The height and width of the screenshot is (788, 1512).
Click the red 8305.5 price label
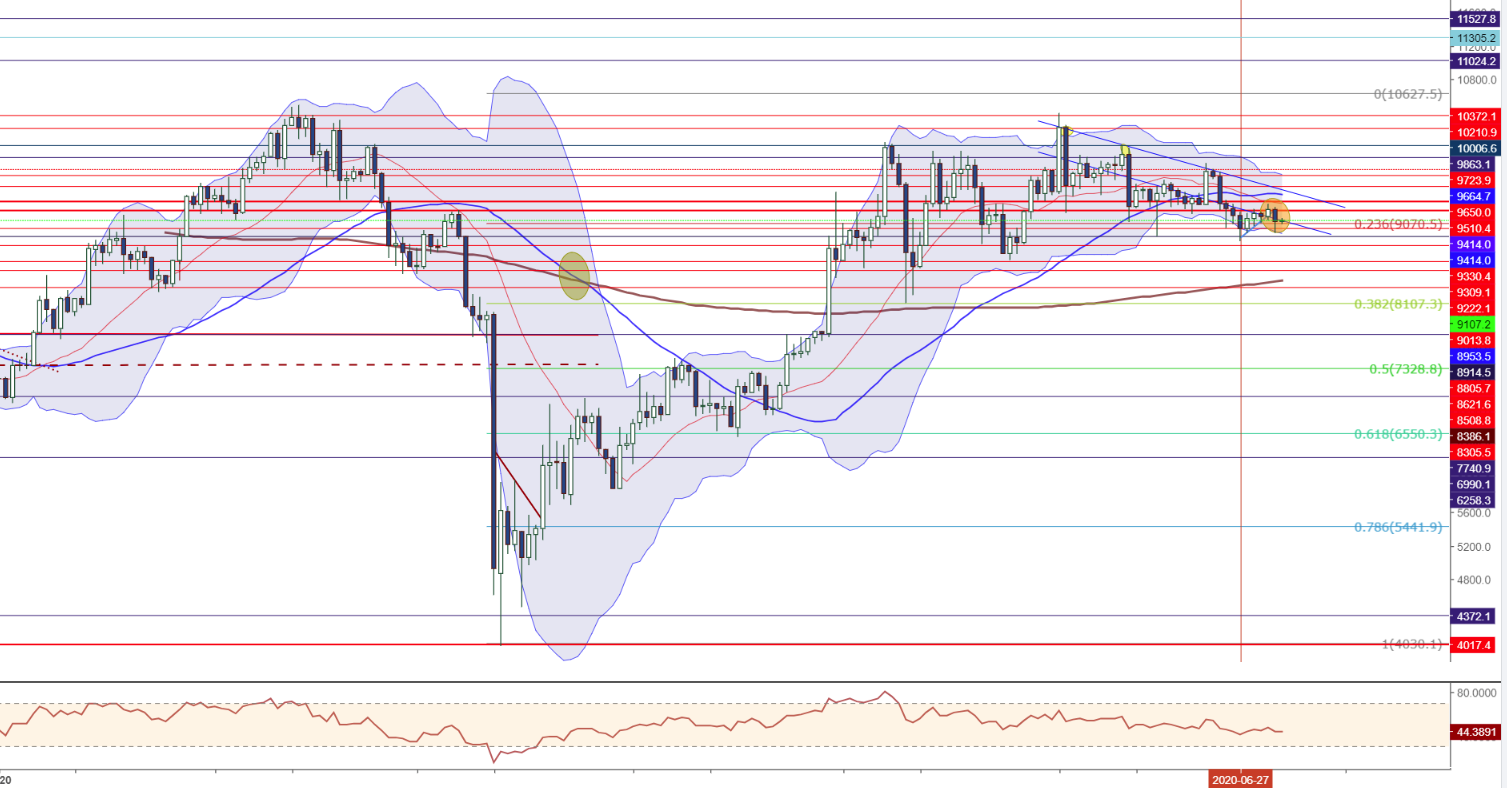[1476, 452]
